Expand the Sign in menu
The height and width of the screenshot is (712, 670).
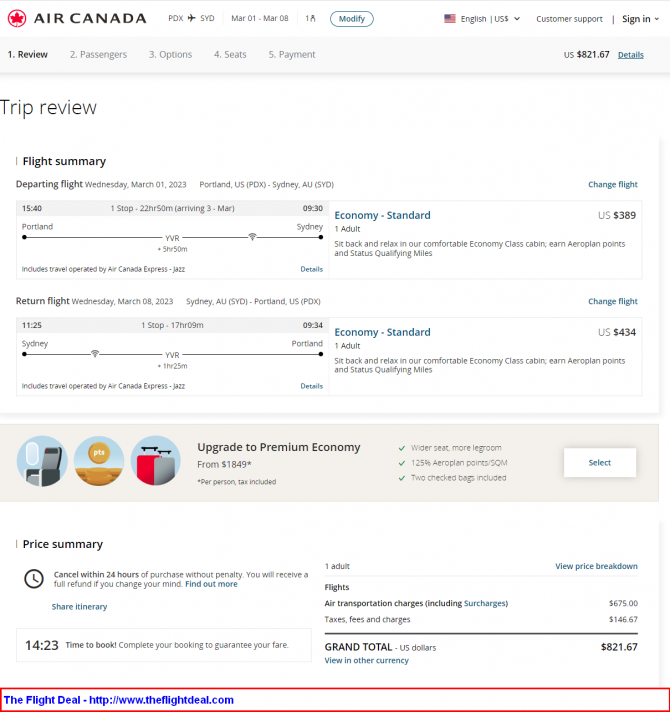tap(640, 19)
